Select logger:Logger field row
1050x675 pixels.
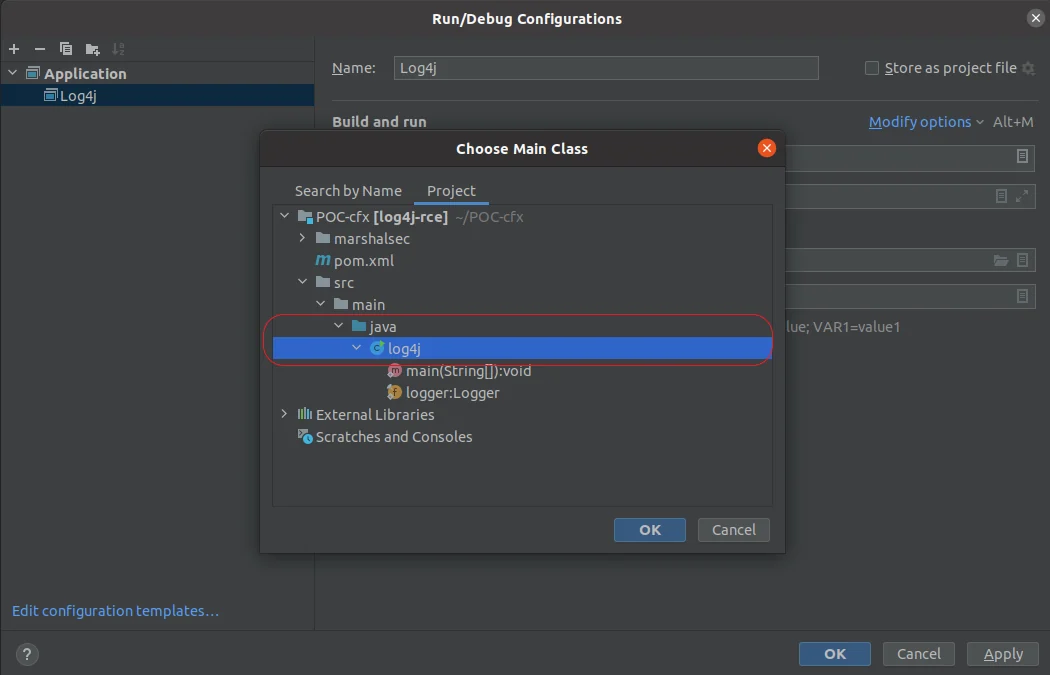pyautogui.click(x=522, y=392)
